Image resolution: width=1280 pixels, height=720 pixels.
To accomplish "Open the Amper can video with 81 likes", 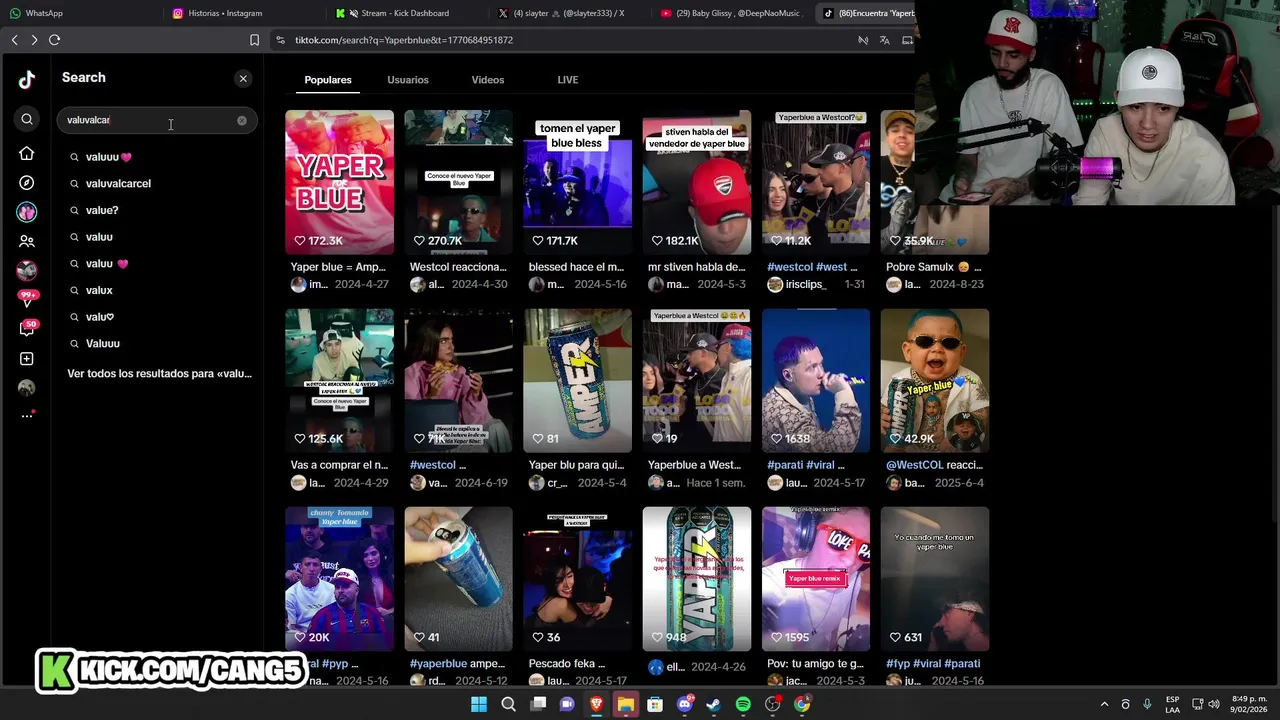I will pos(577,380).
